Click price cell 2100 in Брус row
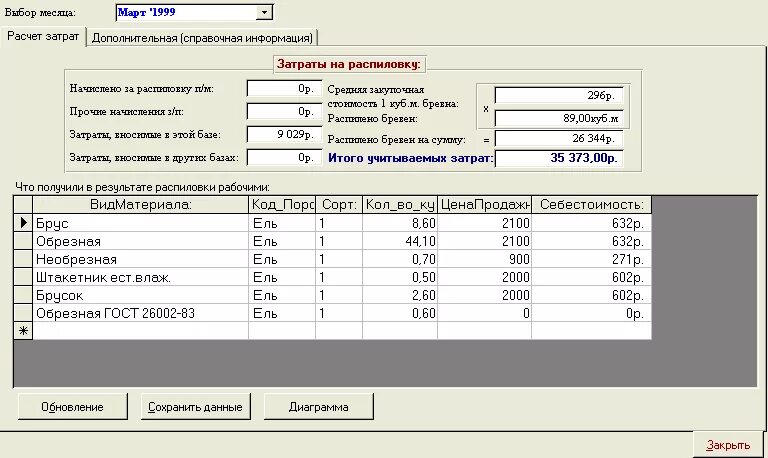The image size is (768, 458). (484, 223)
